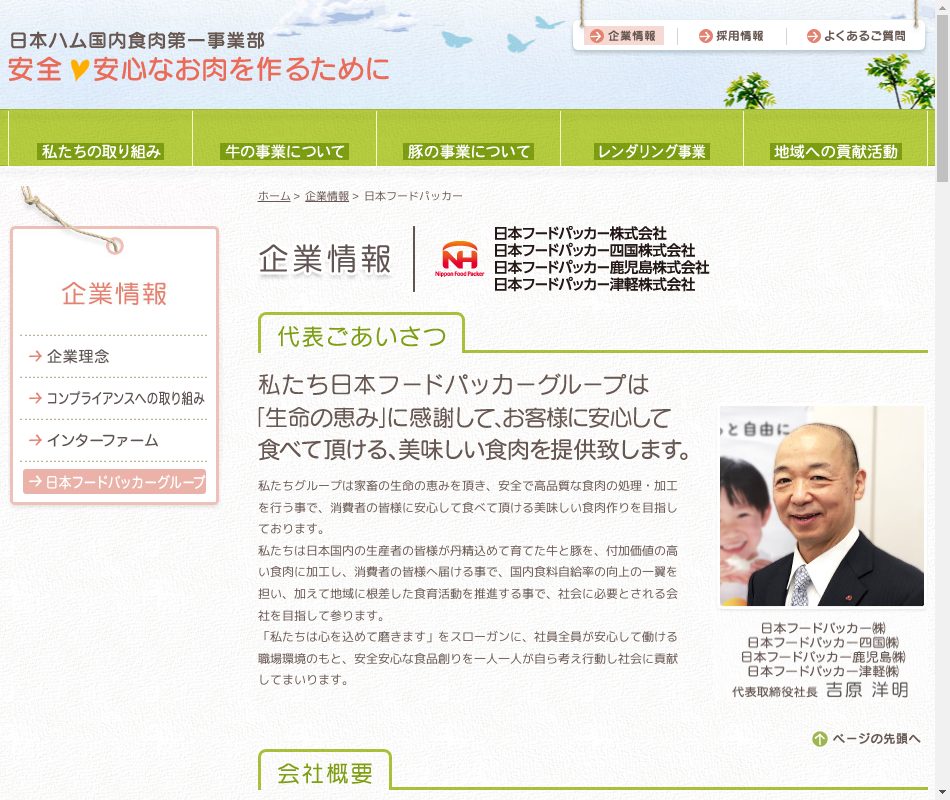Click the arrow icon beside 採用情報
Screen dimensions: 950x800
(x=705, y=36)
